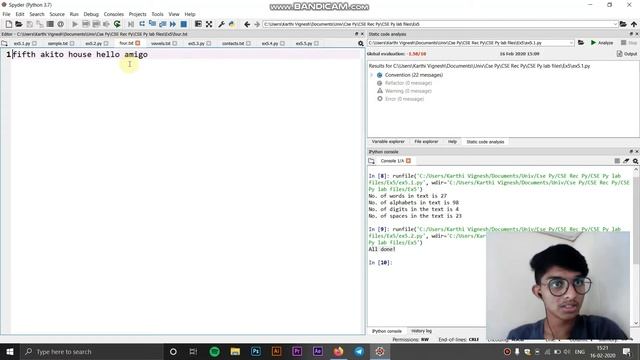Screen dimensions: 640x360
Task: Click the Firefox icon in the taskbar
Action: [x=338, y=351]
